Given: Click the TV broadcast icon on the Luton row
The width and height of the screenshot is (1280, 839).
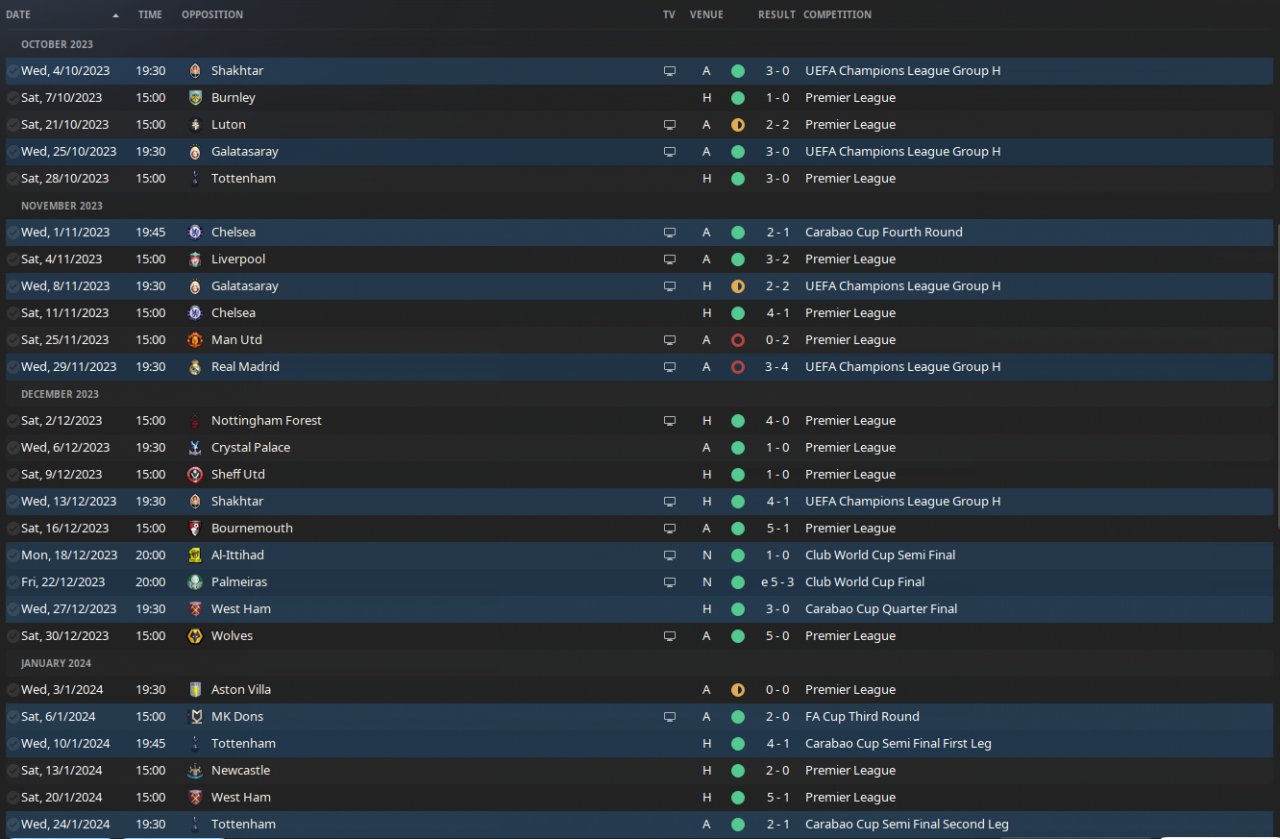Looking at the screenshot, I should pos(670,125).
